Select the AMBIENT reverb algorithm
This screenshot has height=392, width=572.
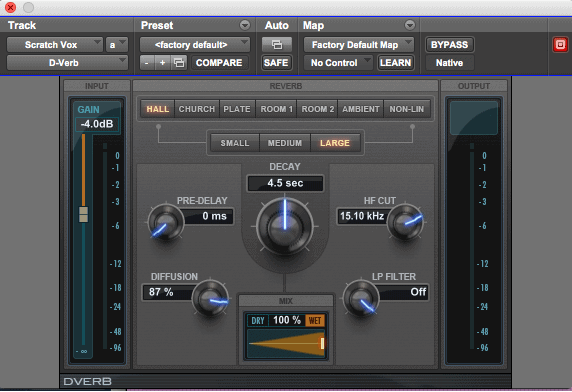pyautogui.click(x=361, y=109)
